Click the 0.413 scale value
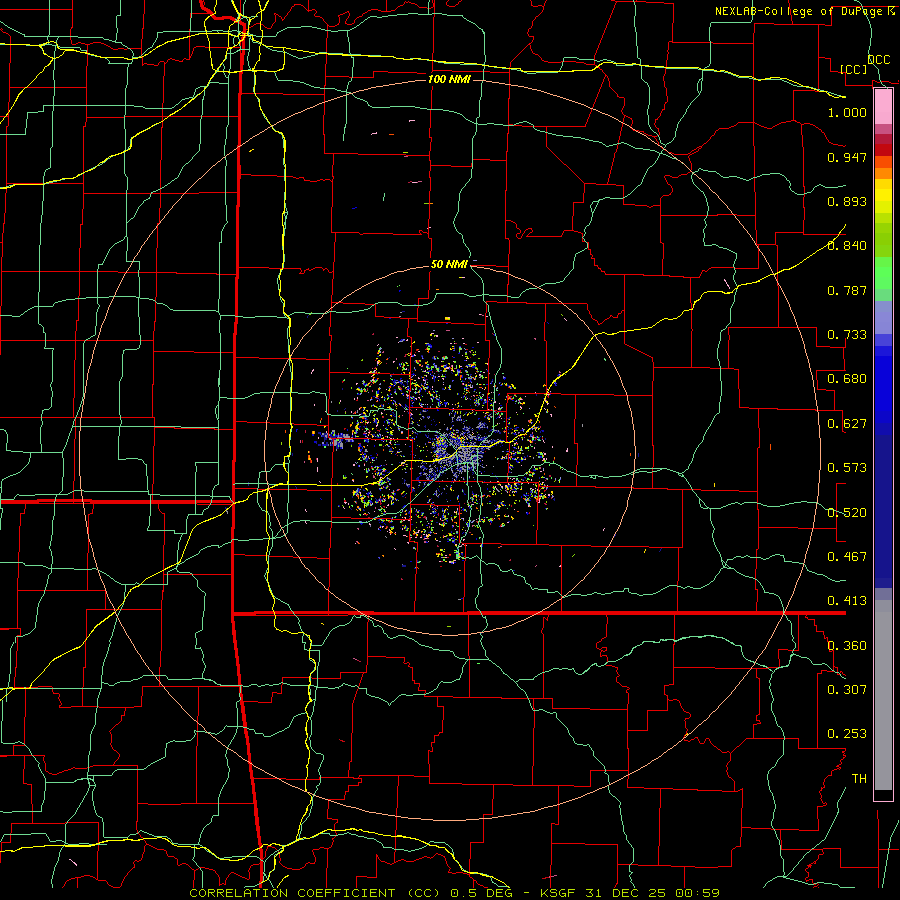The height and width of the screenshot is (900, 900). pyautogui.click(x=847, y=601)
